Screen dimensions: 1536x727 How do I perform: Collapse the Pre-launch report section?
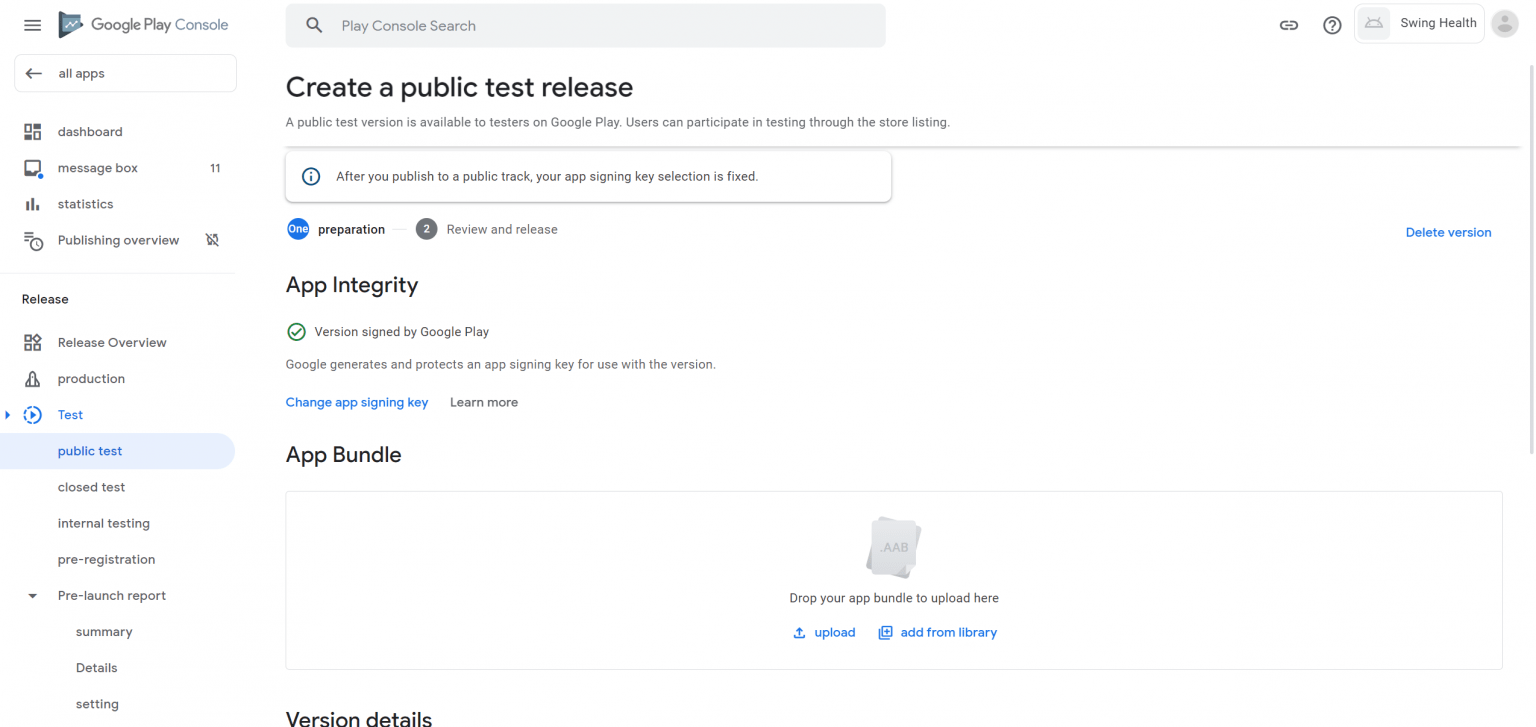(32, 595)
